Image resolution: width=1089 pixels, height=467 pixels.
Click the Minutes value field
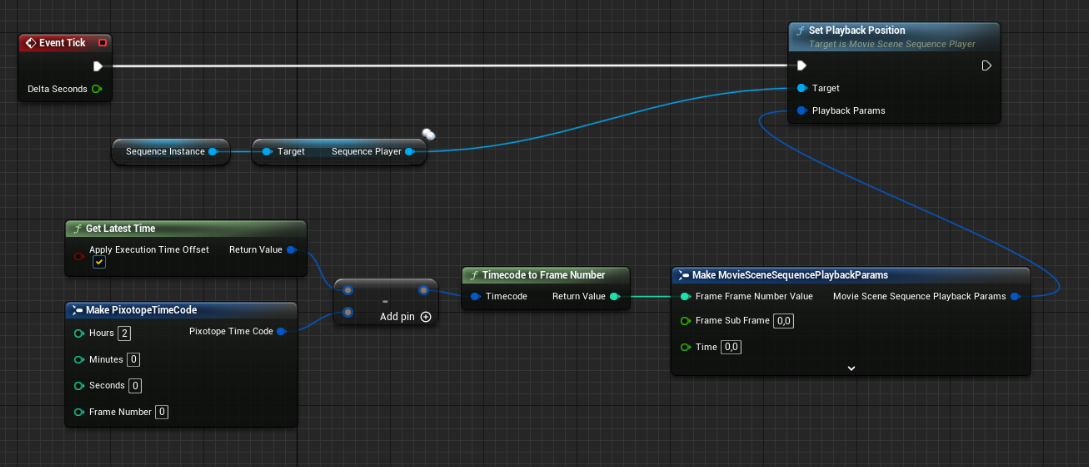[x=133, y=359]
